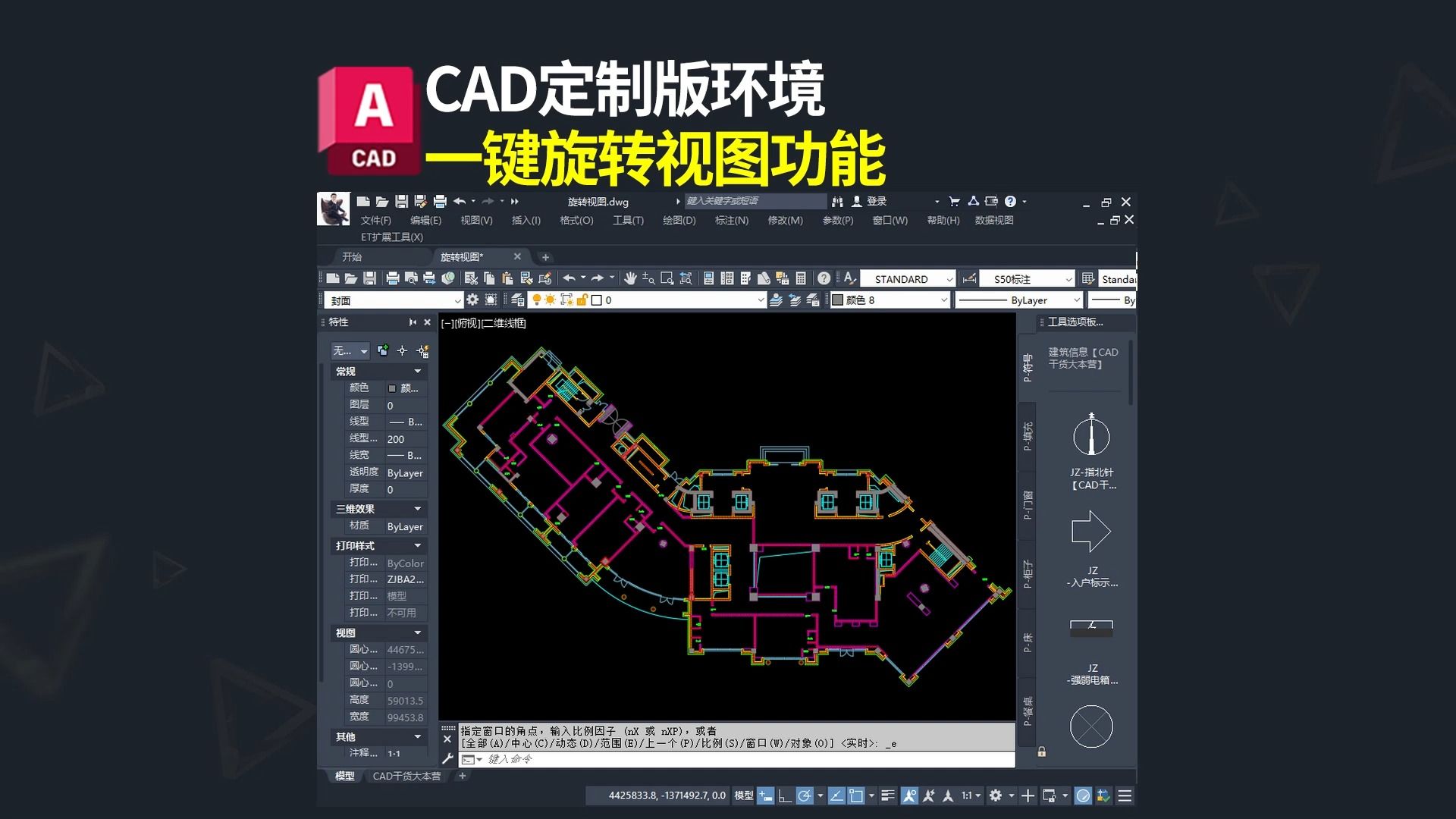This screenshot has width=1456, height=819.
Task: Open the 视图(V) menu
Action: (476, 220)
